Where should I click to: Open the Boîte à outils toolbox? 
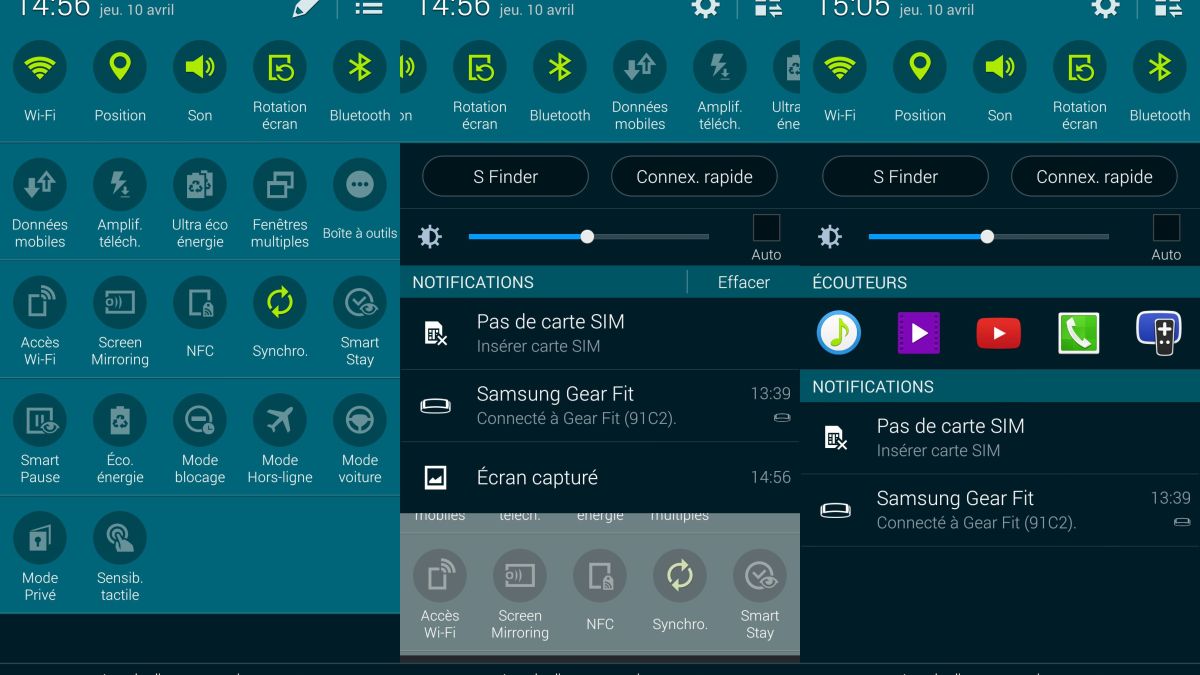[x=360, y=185]
